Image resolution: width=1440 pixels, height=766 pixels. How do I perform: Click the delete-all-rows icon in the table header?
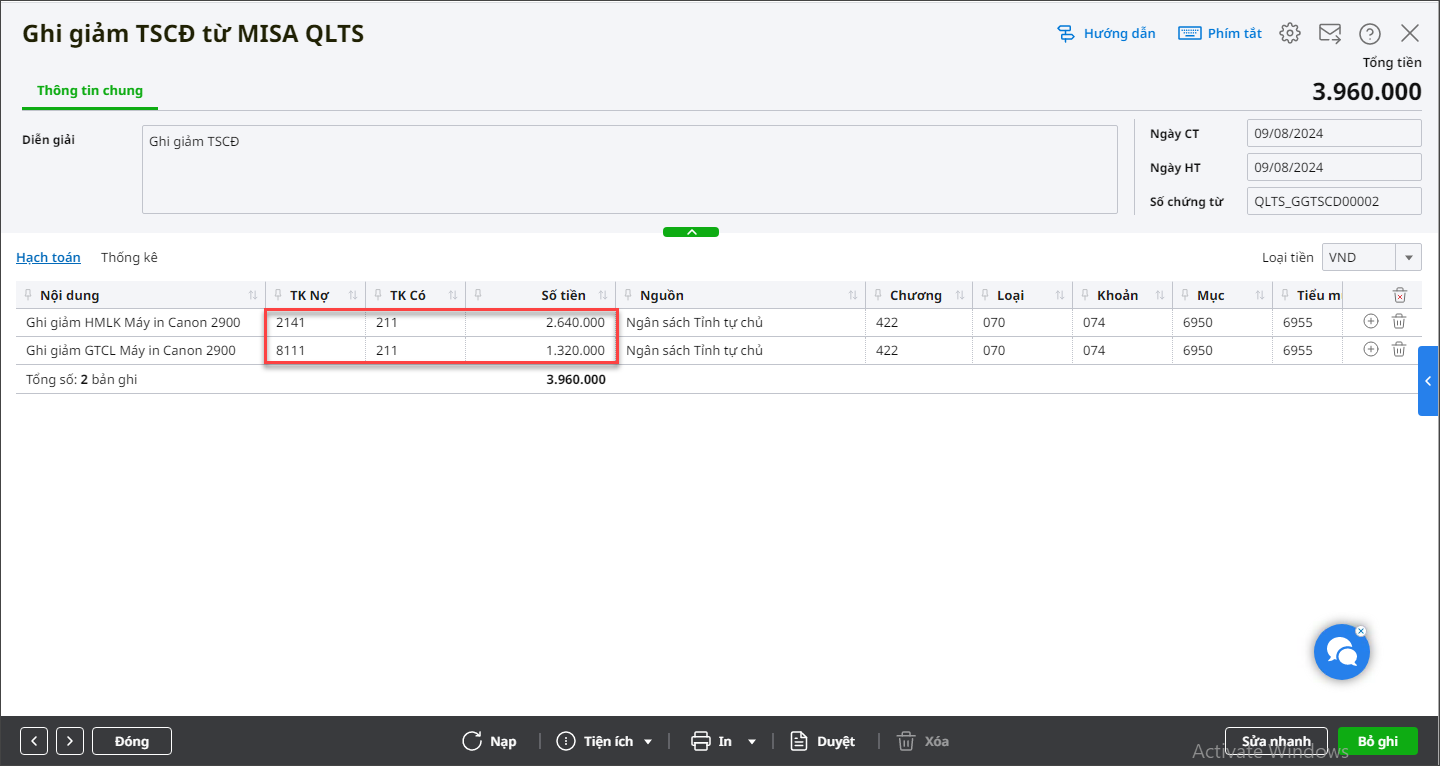(1400, 295)
